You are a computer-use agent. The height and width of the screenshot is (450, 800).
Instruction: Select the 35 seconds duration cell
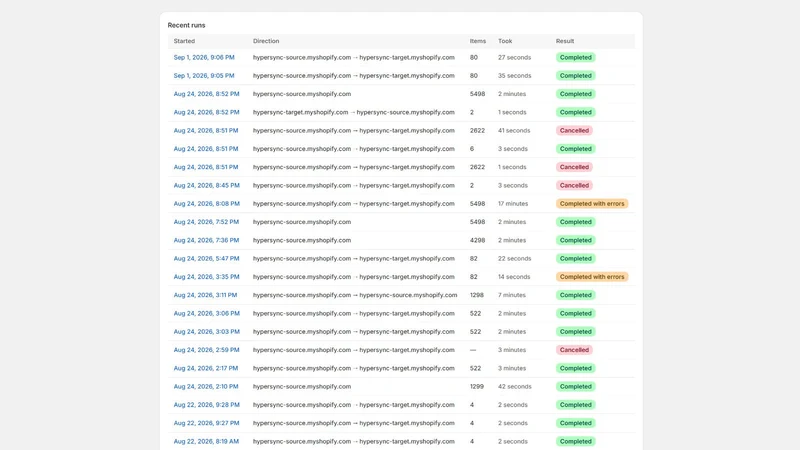click(x=514, y=76)
